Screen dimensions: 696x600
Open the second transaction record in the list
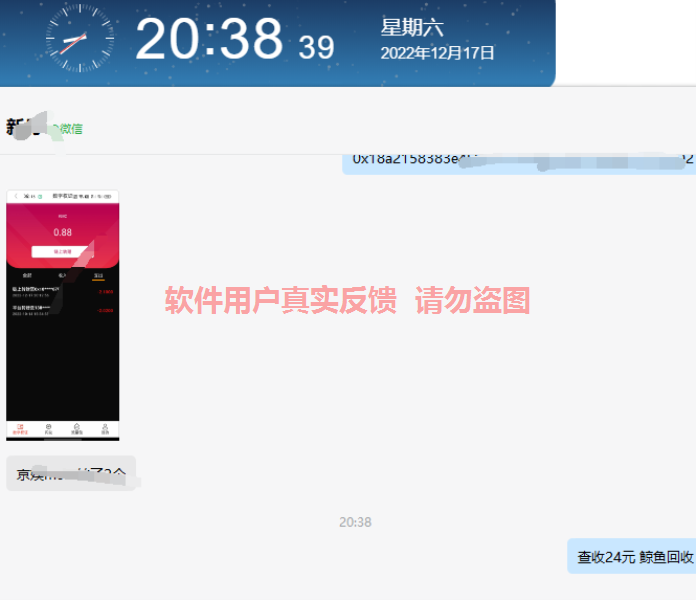pos(62,310)
